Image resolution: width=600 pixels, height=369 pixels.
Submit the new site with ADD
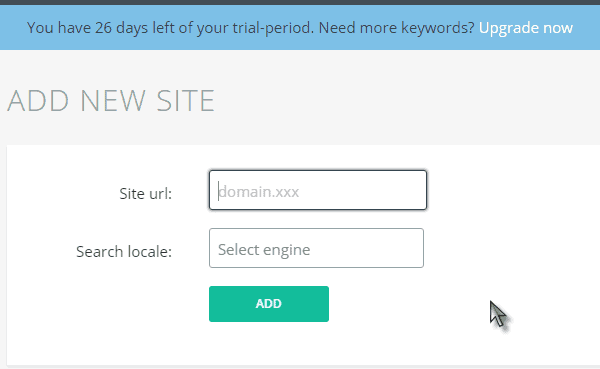(269, 304)
